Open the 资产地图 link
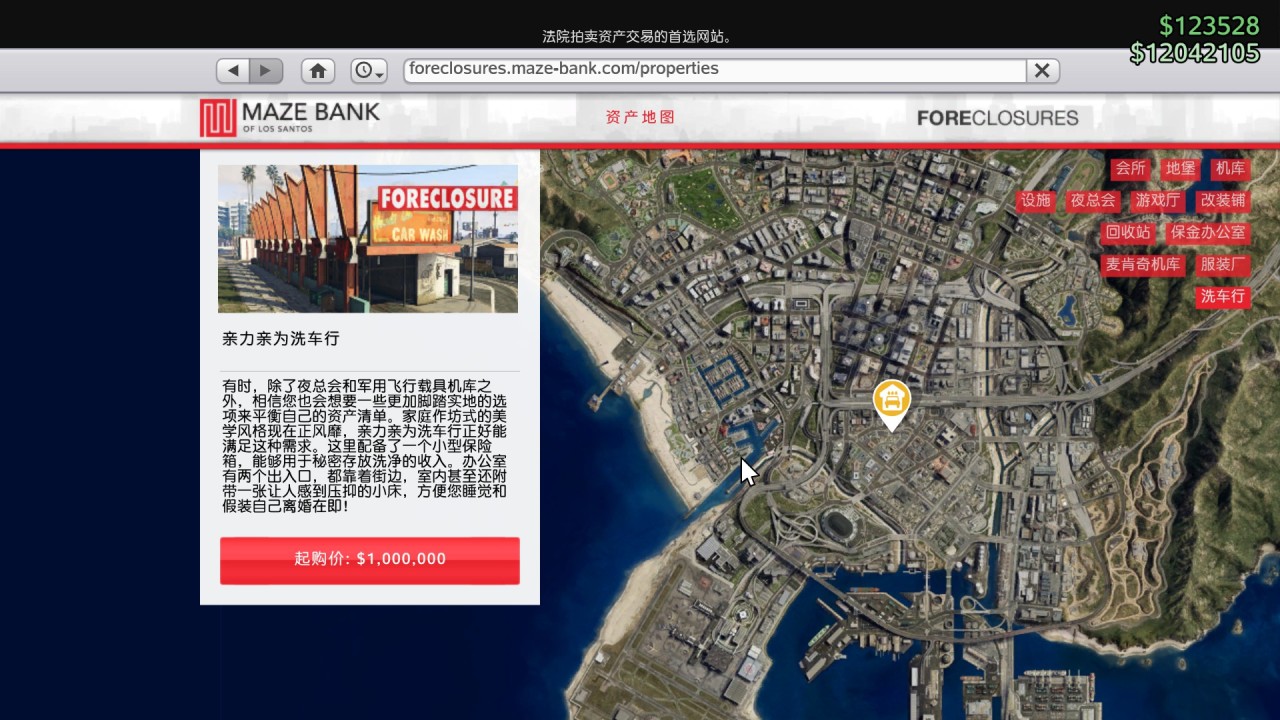 click(640, 117)
